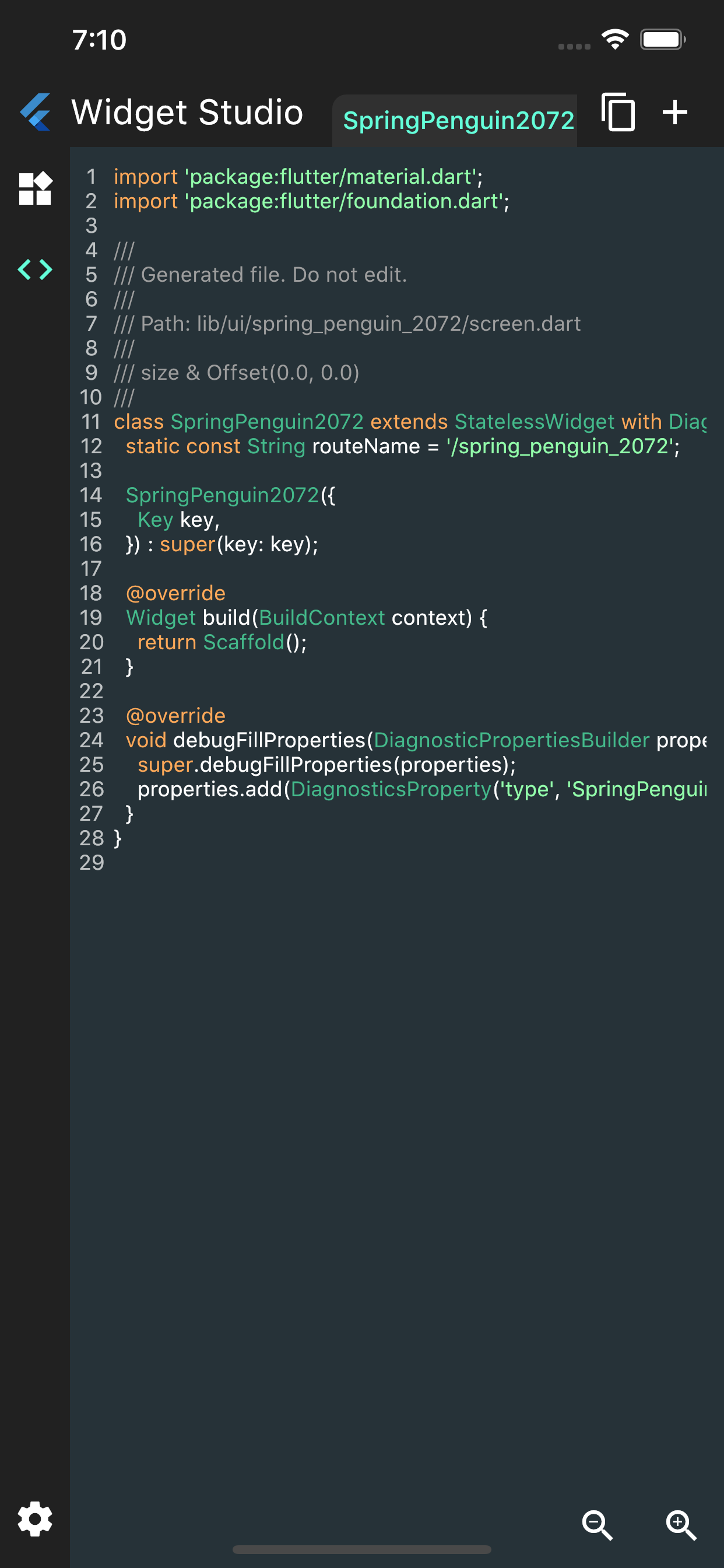Open the widgets panel icon in sidebar
This screenshot has width=724, height=1568.
click(36, 188)
